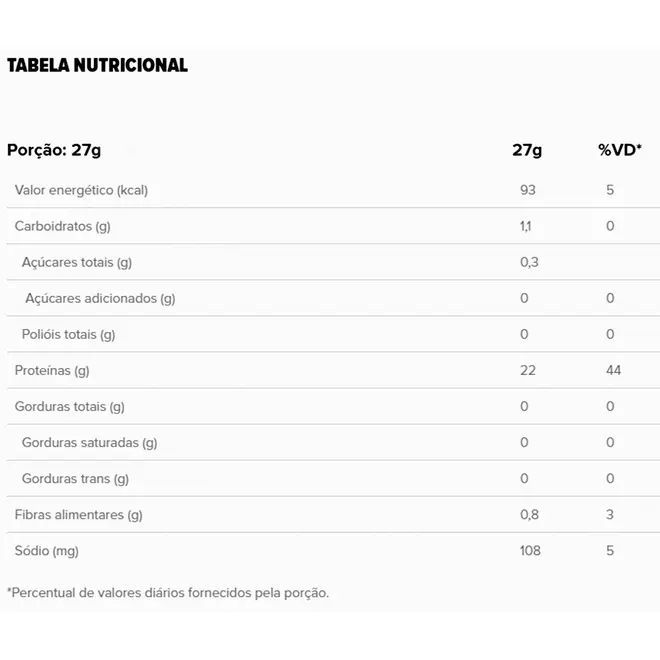Image resolution: width=660 pixels, height=660 pixels.
Task: Click the %VD* column header
Action: (620, 150)
